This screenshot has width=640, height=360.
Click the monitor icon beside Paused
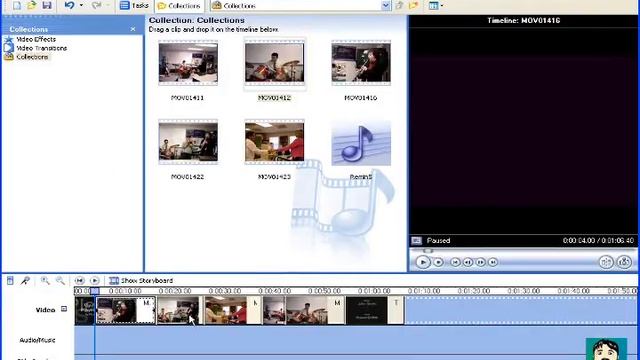[416, 240]
